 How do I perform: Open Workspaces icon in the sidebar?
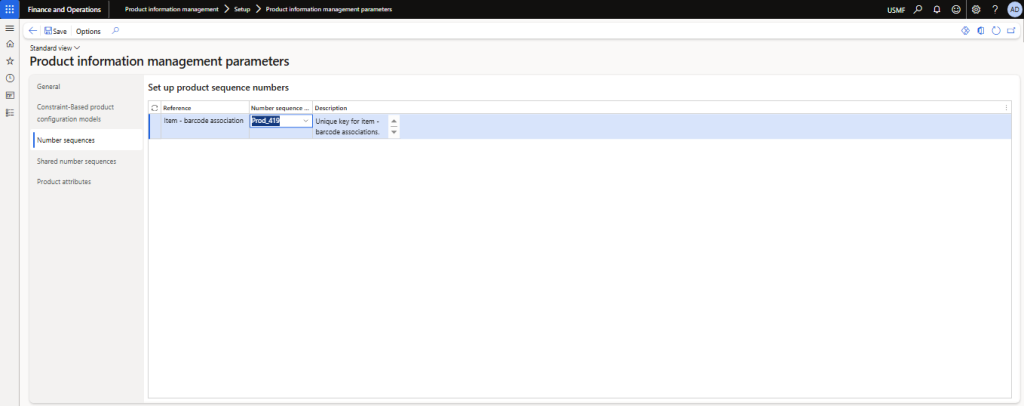tap(9, 95)
